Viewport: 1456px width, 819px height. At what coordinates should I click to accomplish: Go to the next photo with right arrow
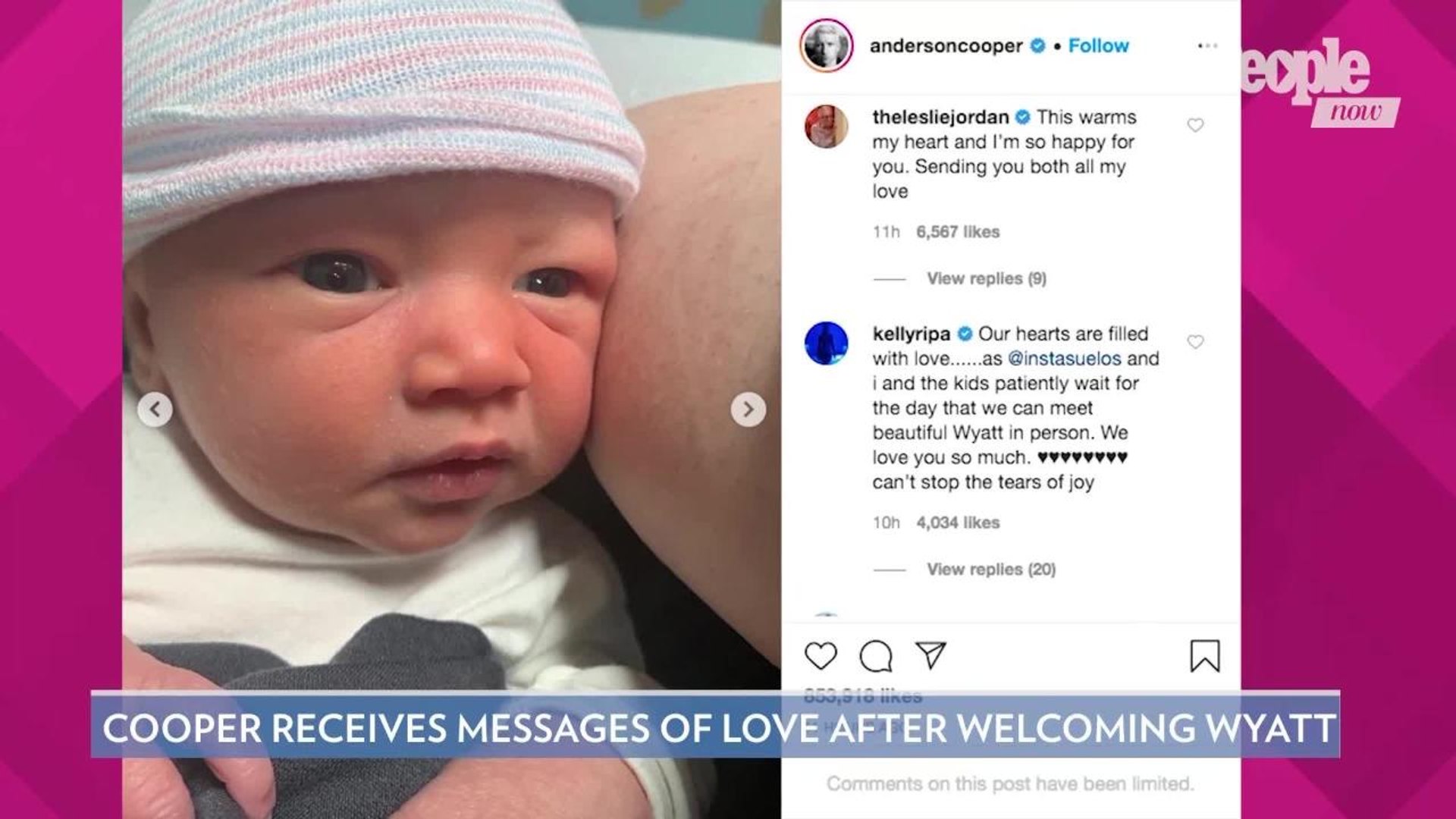pos(748,409)
